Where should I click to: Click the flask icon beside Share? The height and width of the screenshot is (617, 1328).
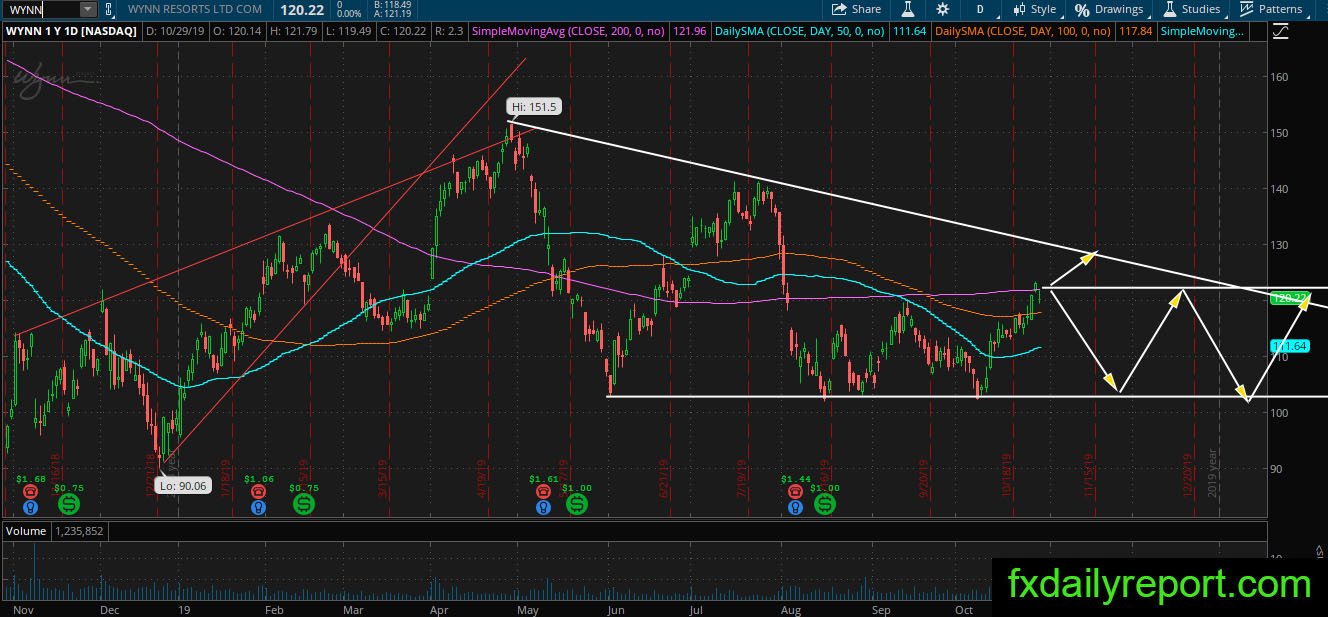[908, 9]
